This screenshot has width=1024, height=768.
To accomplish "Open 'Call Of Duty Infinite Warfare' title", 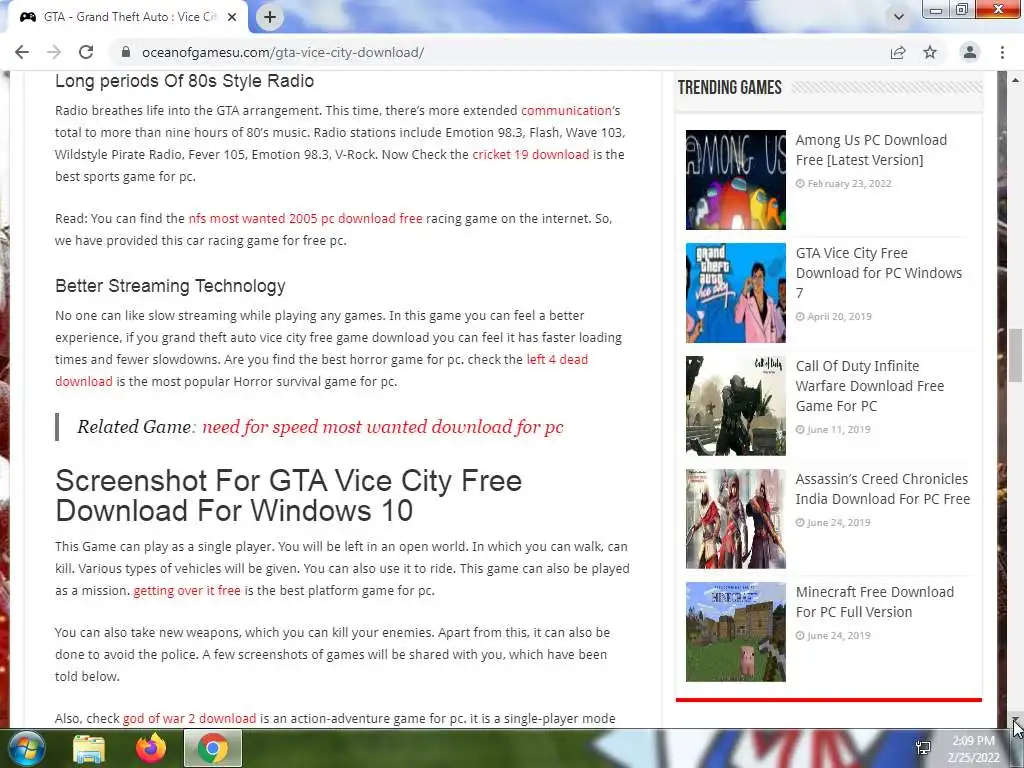I will point(869,386).
